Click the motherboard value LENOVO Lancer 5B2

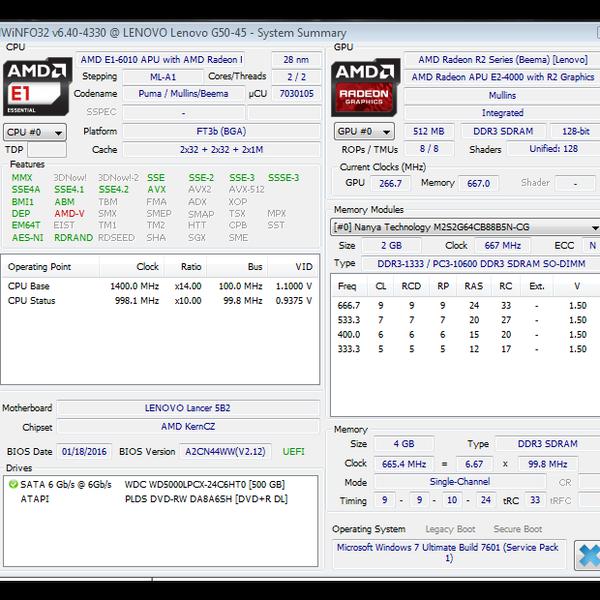point(188,408)
